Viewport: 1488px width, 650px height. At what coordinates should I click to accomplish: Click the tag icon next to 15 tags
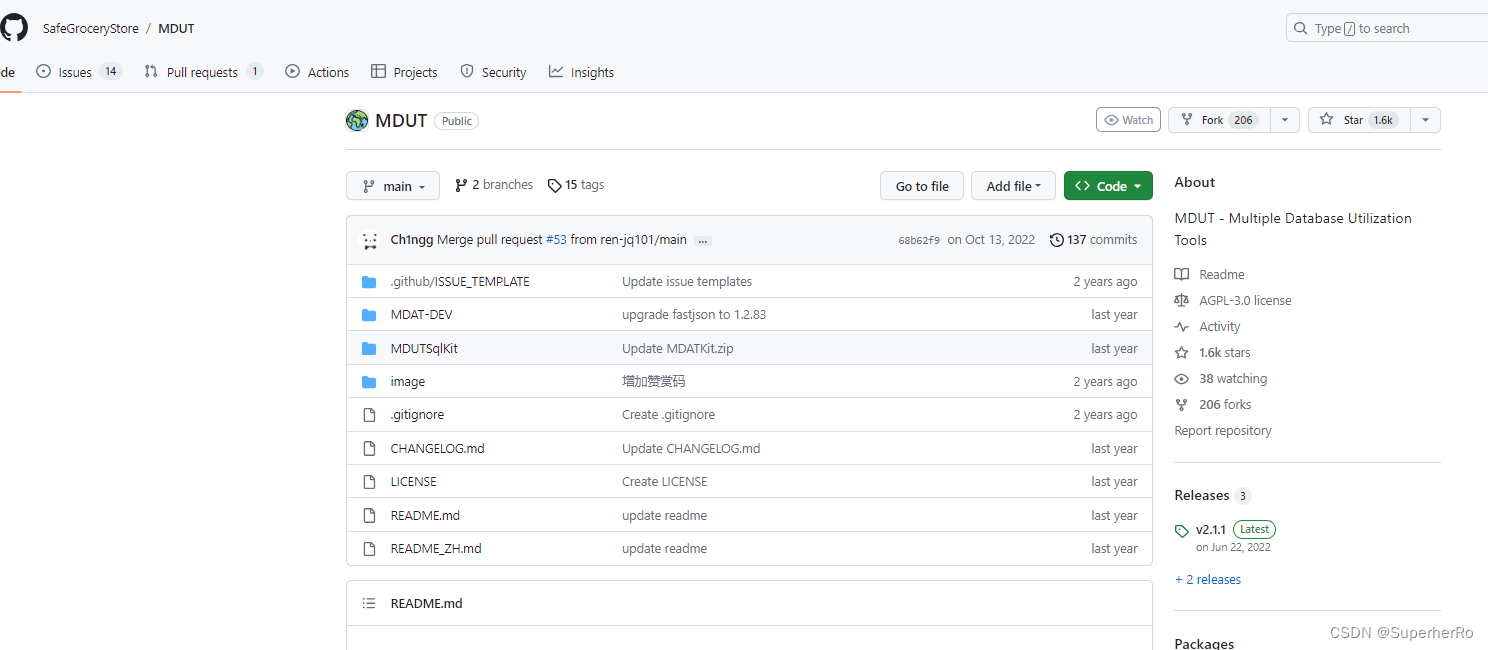(x=555, y=185)
